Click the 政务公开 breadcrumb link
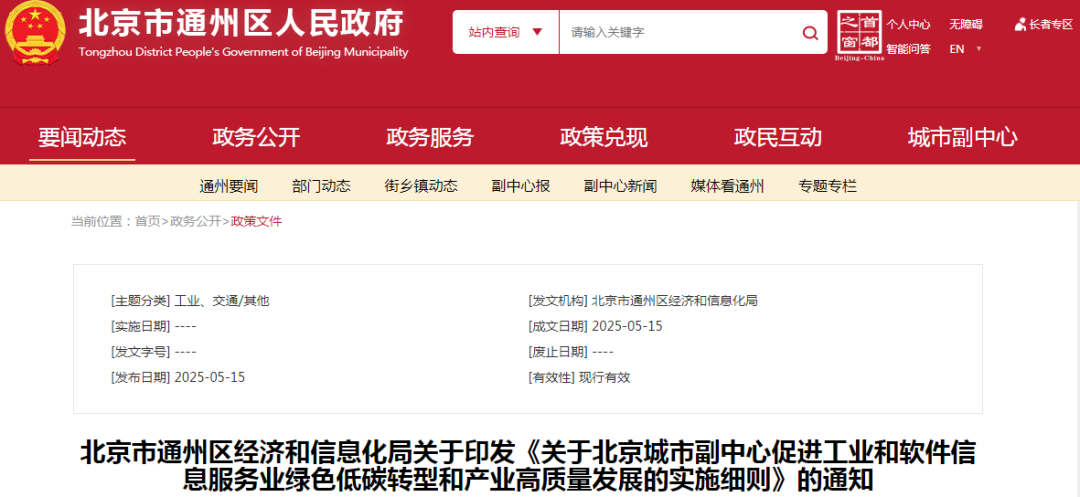 (196, 221)
